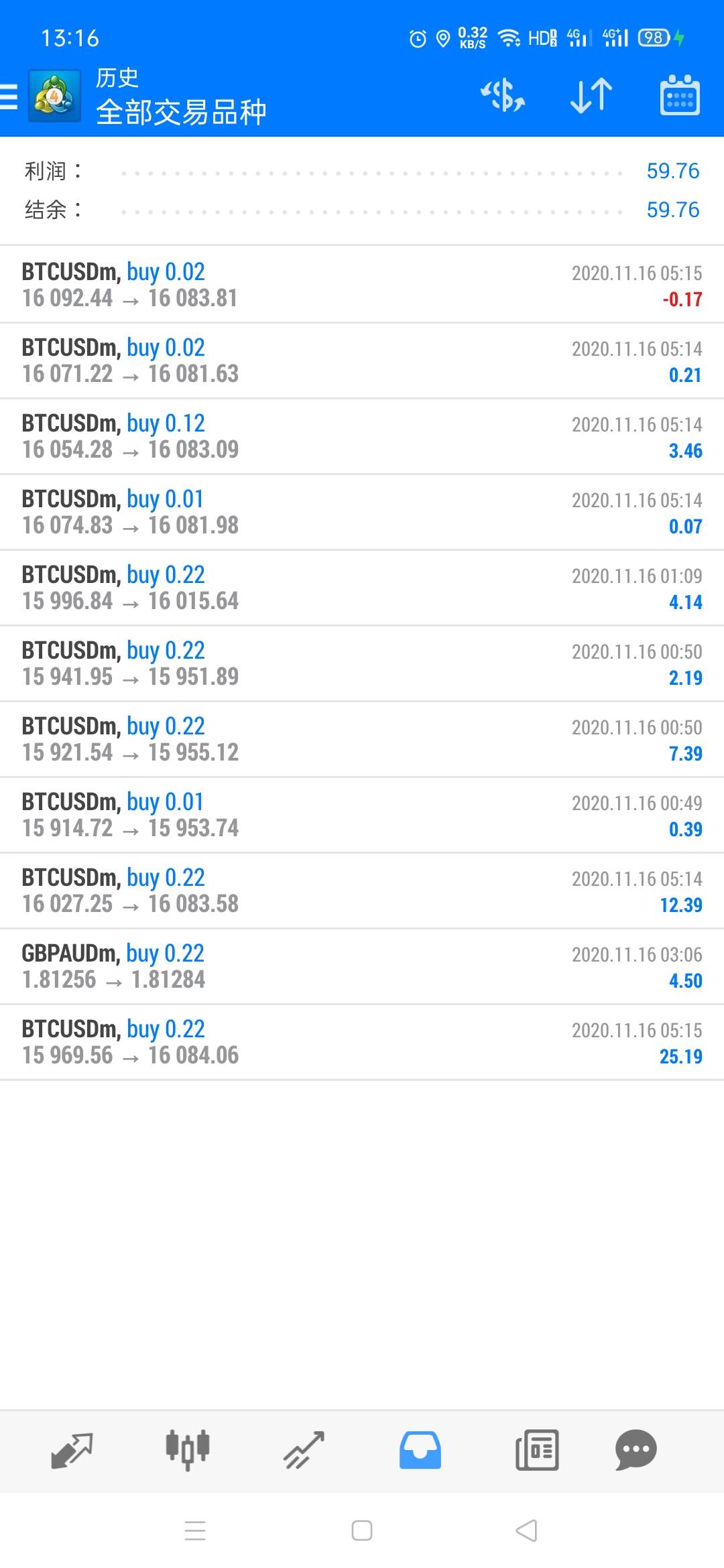Open the Trade tab with trend arrow

tap(304, 1450)
